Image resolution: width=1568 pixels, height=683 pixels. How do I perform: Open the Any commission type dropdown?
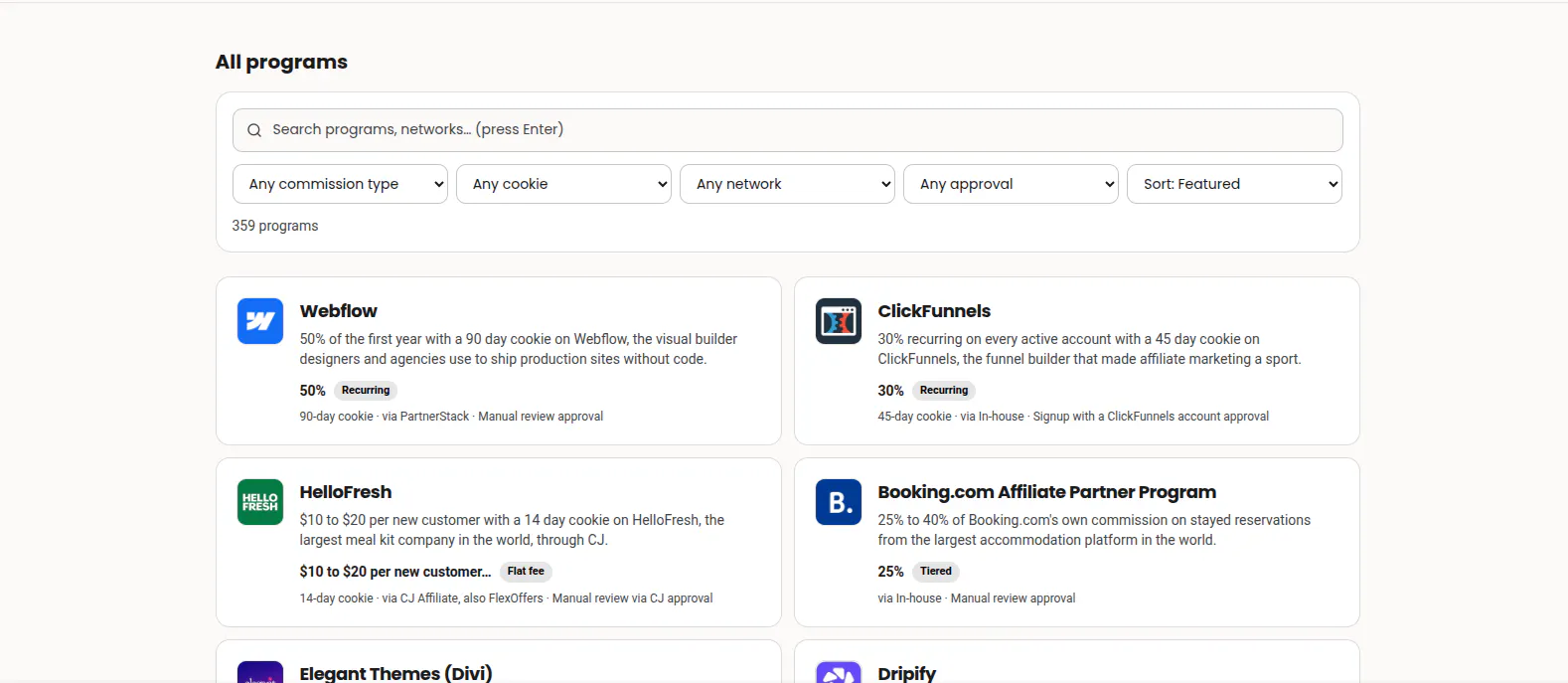[340, 184]
